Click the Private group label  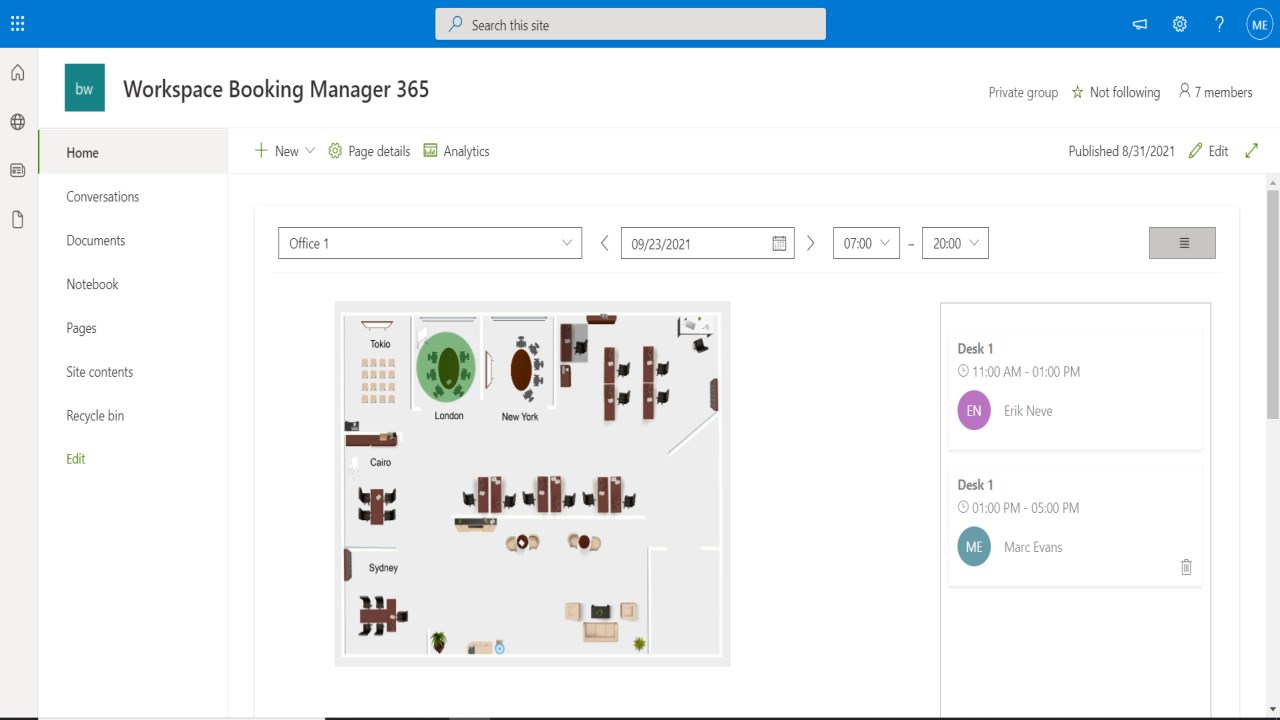(x=1023, y=92)
